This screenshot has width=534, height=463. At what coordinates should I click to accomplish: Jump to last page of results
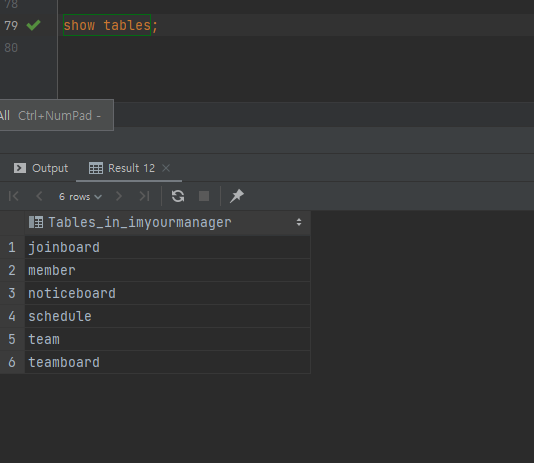tap(144, 196)
